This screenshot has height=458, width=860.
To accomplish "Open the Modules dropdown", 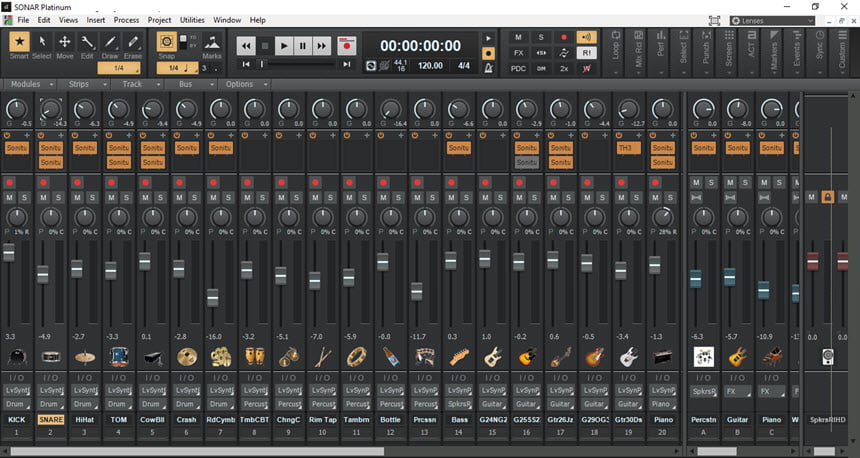I will [x=32, y=84].
